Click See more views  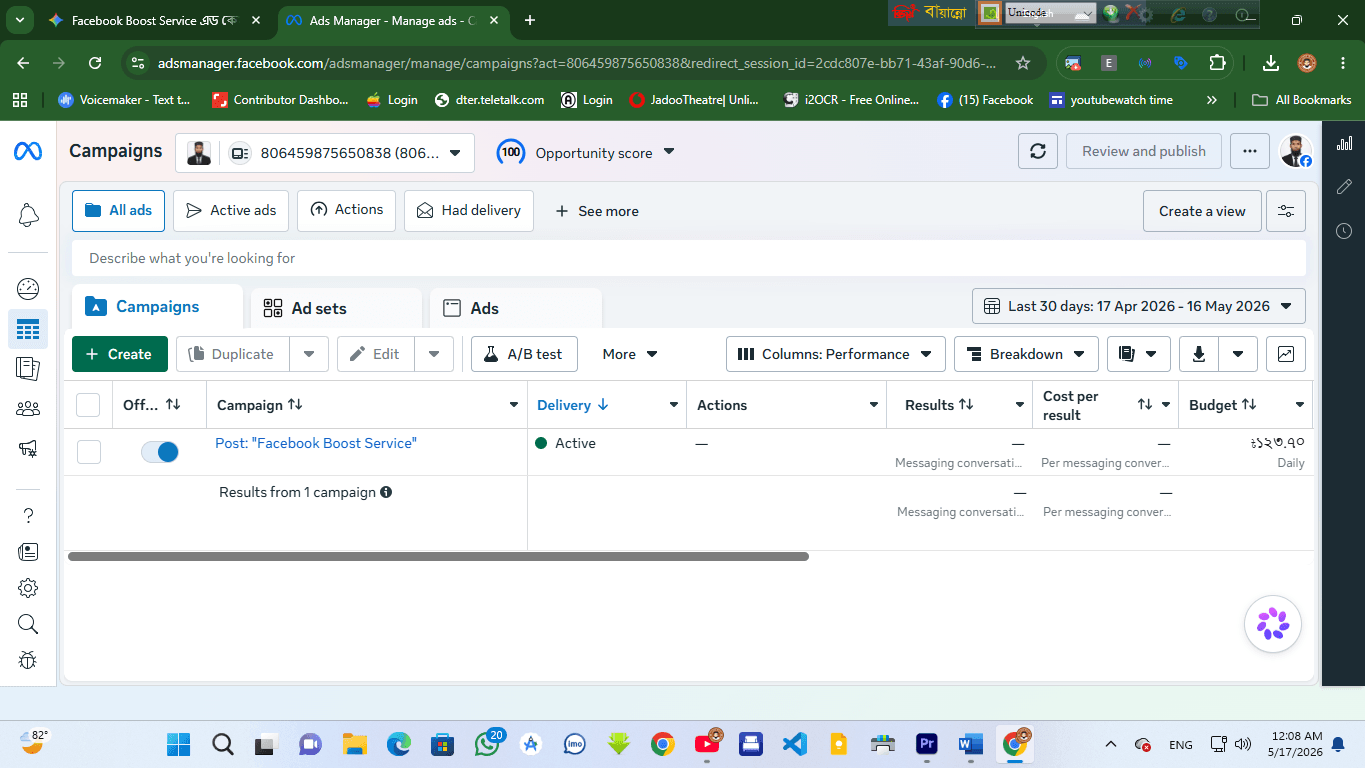coord(597,211)
